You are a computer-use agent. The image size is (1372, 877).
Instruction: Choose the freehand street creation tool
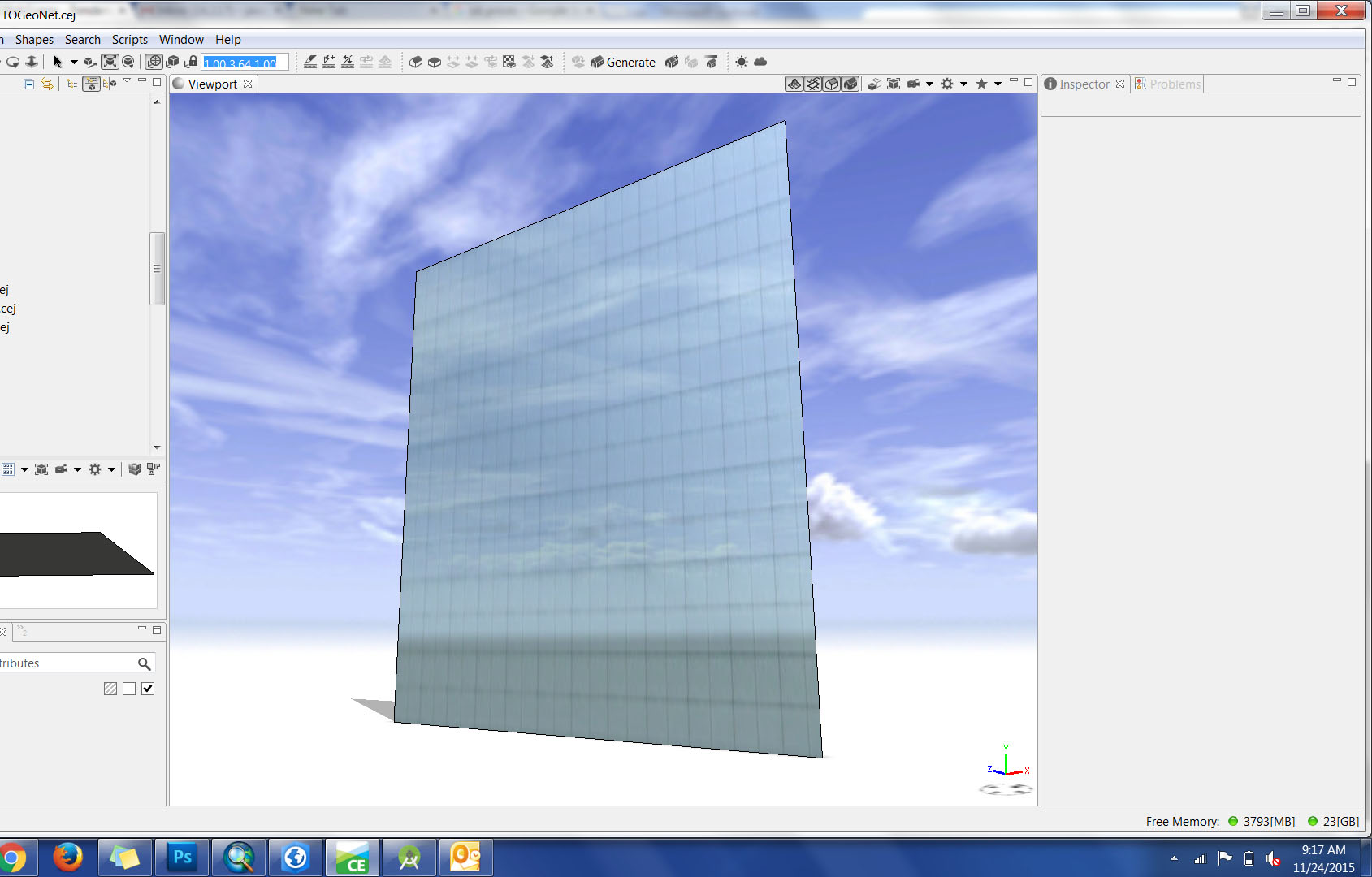point(329,62)
